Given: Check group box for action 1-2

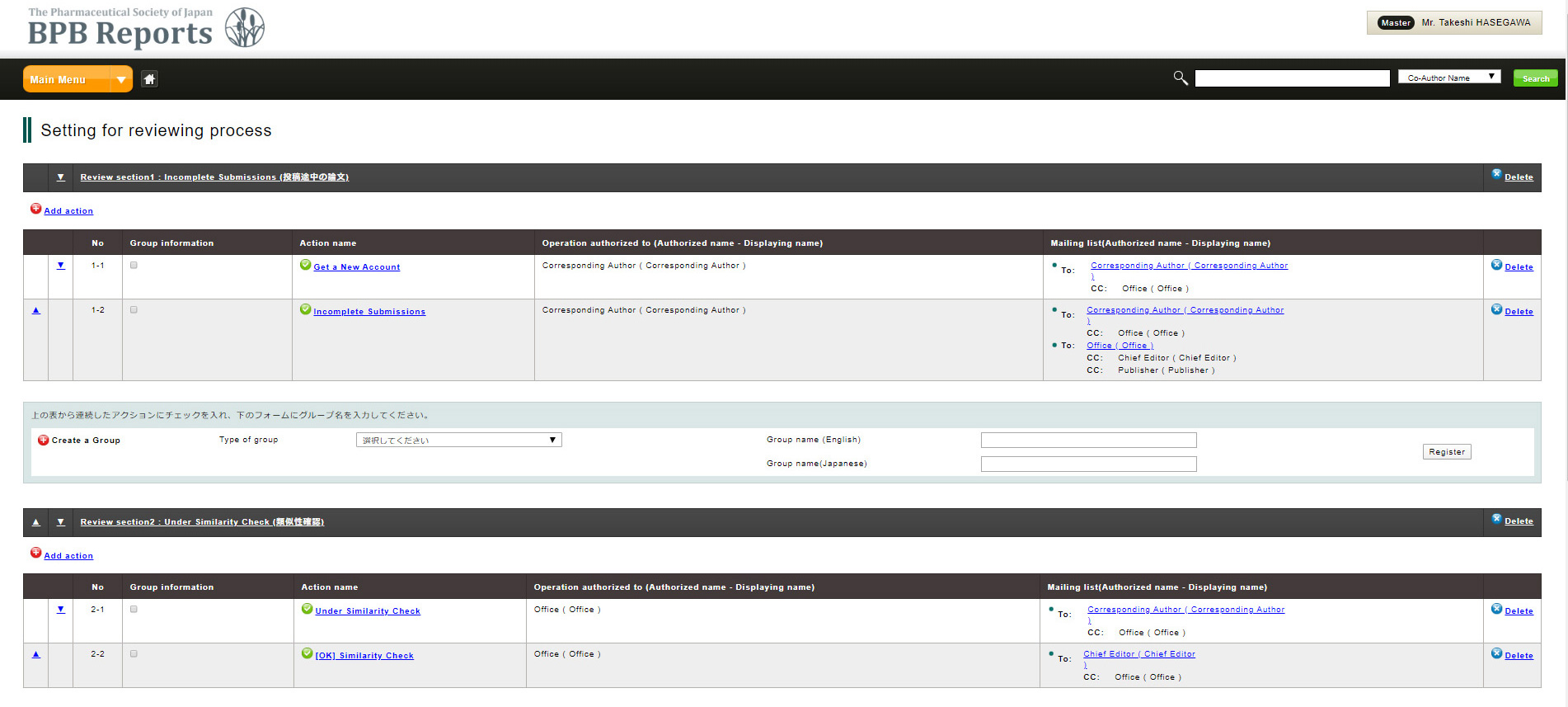Looking at the screenshot, I should click(x=134, y=309).
